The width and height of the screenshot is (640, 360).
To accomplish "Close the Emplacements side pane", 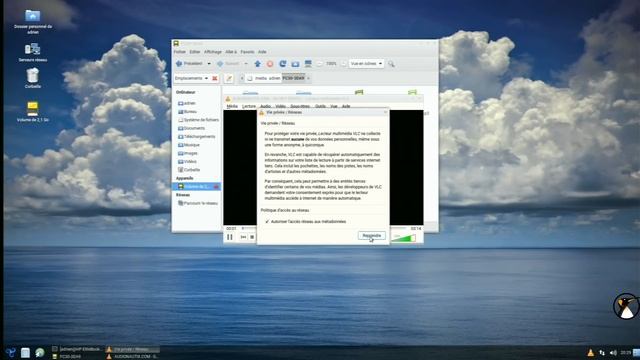I will tap(215, 78).
